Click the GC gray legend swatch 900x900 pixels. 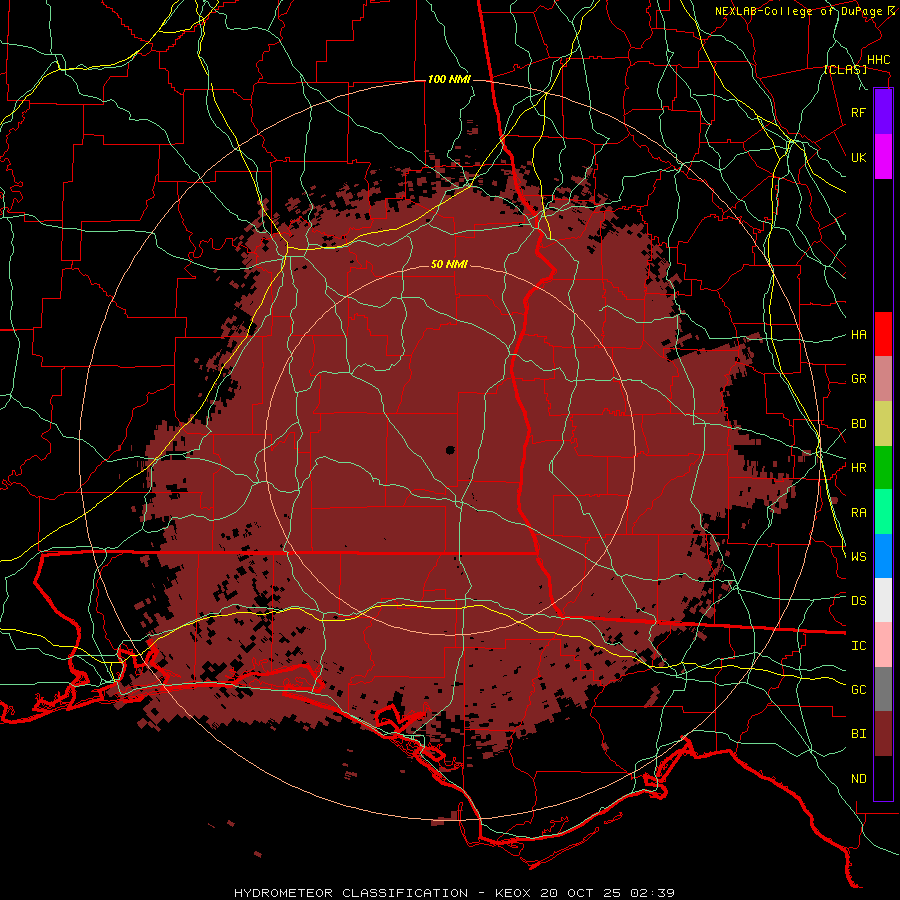pyautogui.click(x=883, y=689)
